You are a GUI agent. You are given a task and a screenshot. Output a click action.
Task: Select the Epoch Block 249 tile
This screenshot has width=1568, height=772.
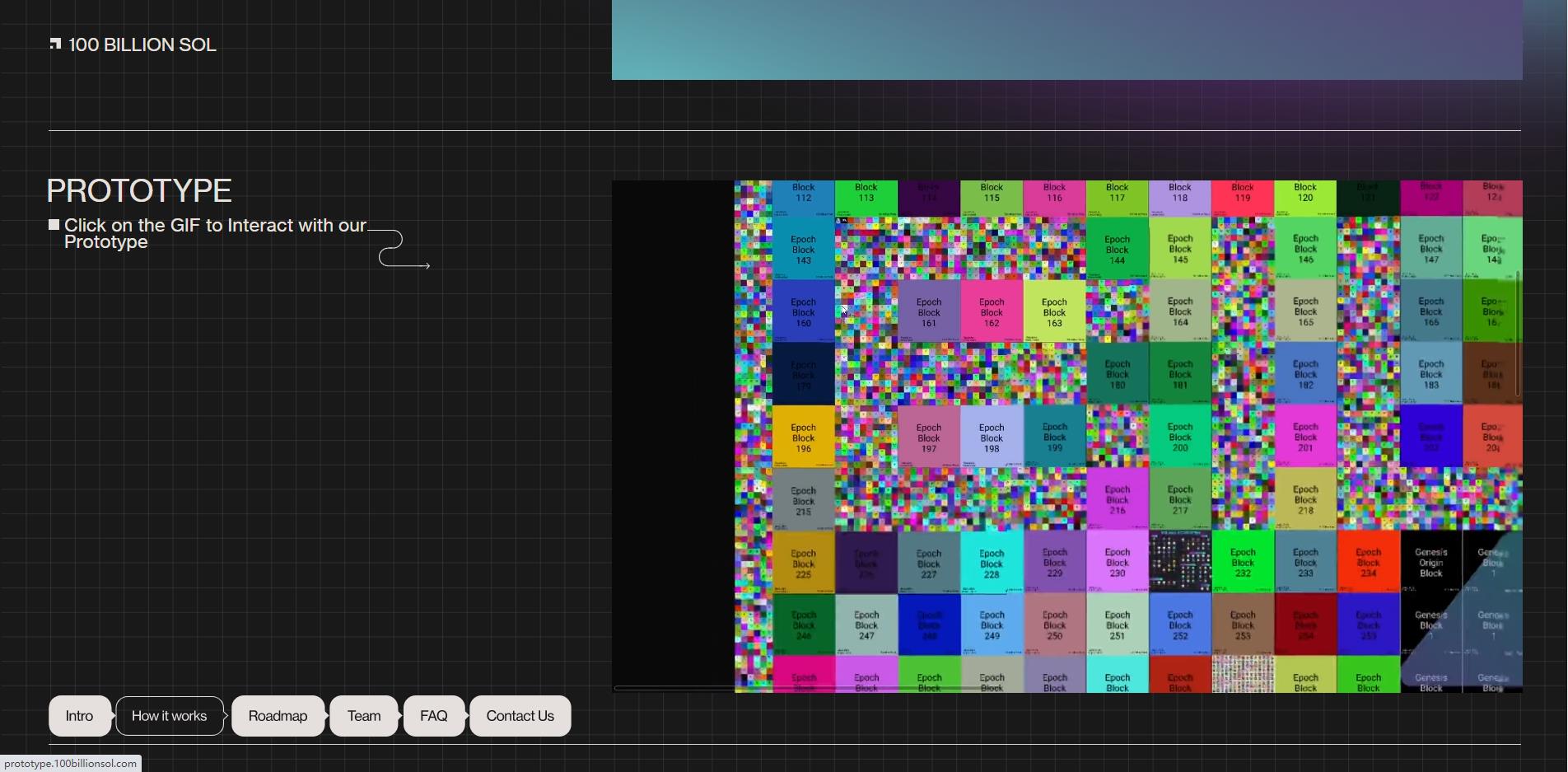[x=992, y=625]
